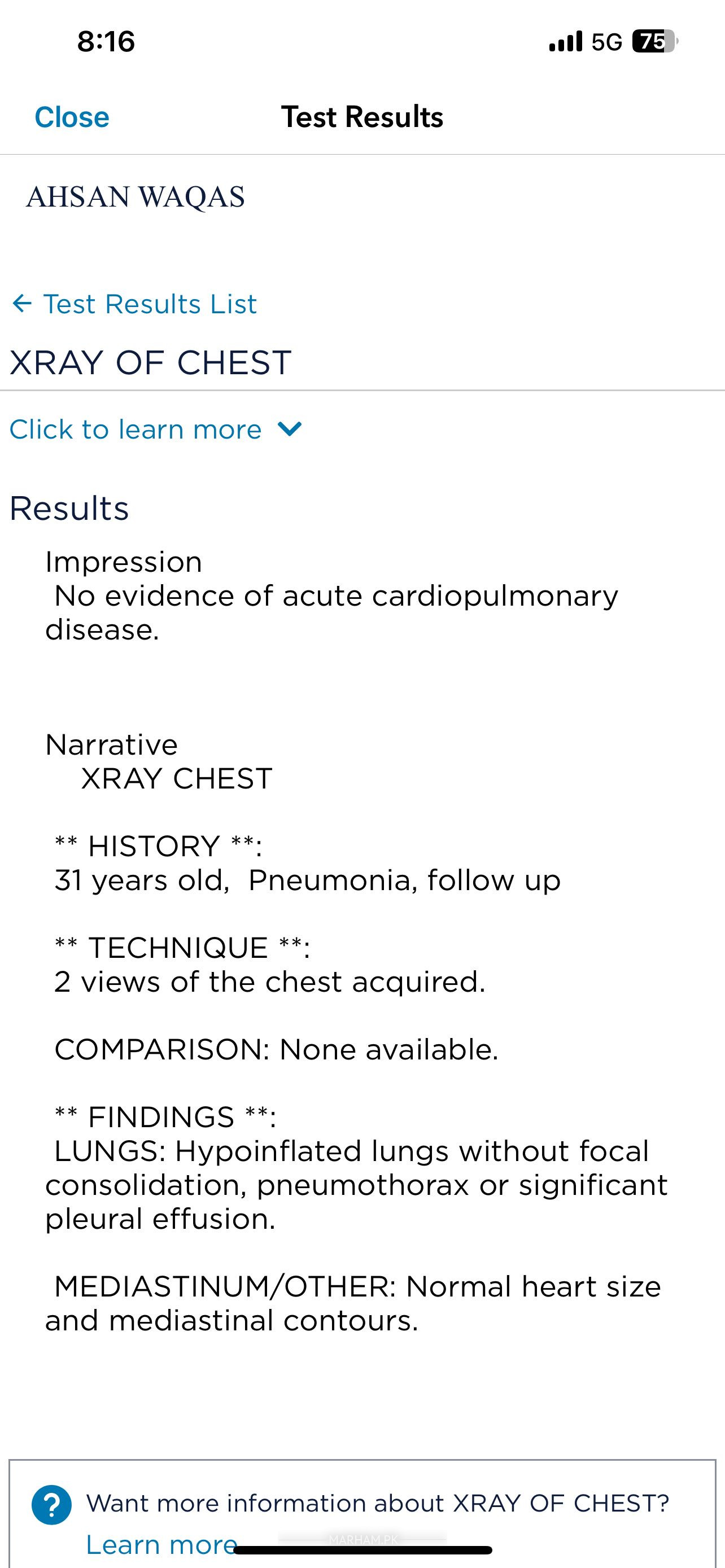Tap the battery icon in status bar
The height and width of the screenshot is (1568, 725).
coord(655,41)
